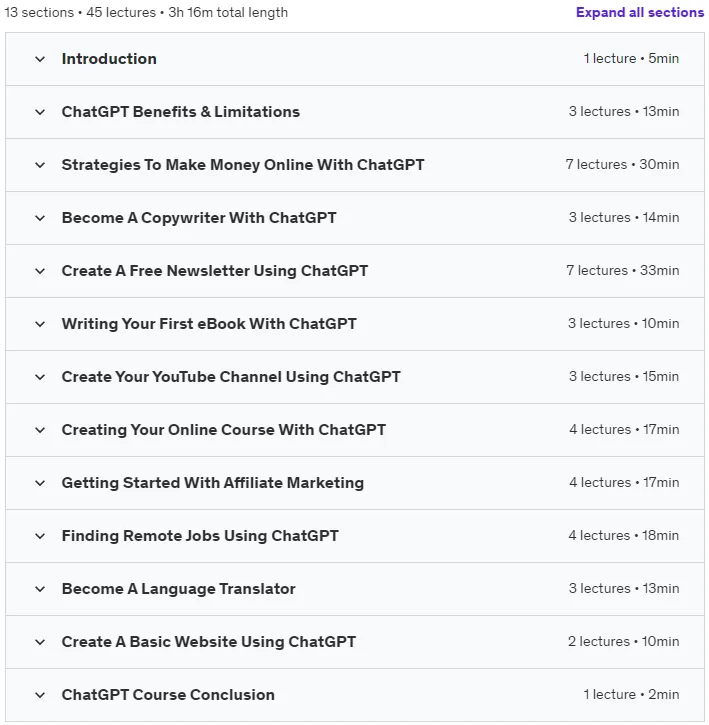Image resolution: width=709 pixels, height=725 pixels.
Task: Select the Create A Basic Website Using ChatGPT title
Action: coord(209,642)
